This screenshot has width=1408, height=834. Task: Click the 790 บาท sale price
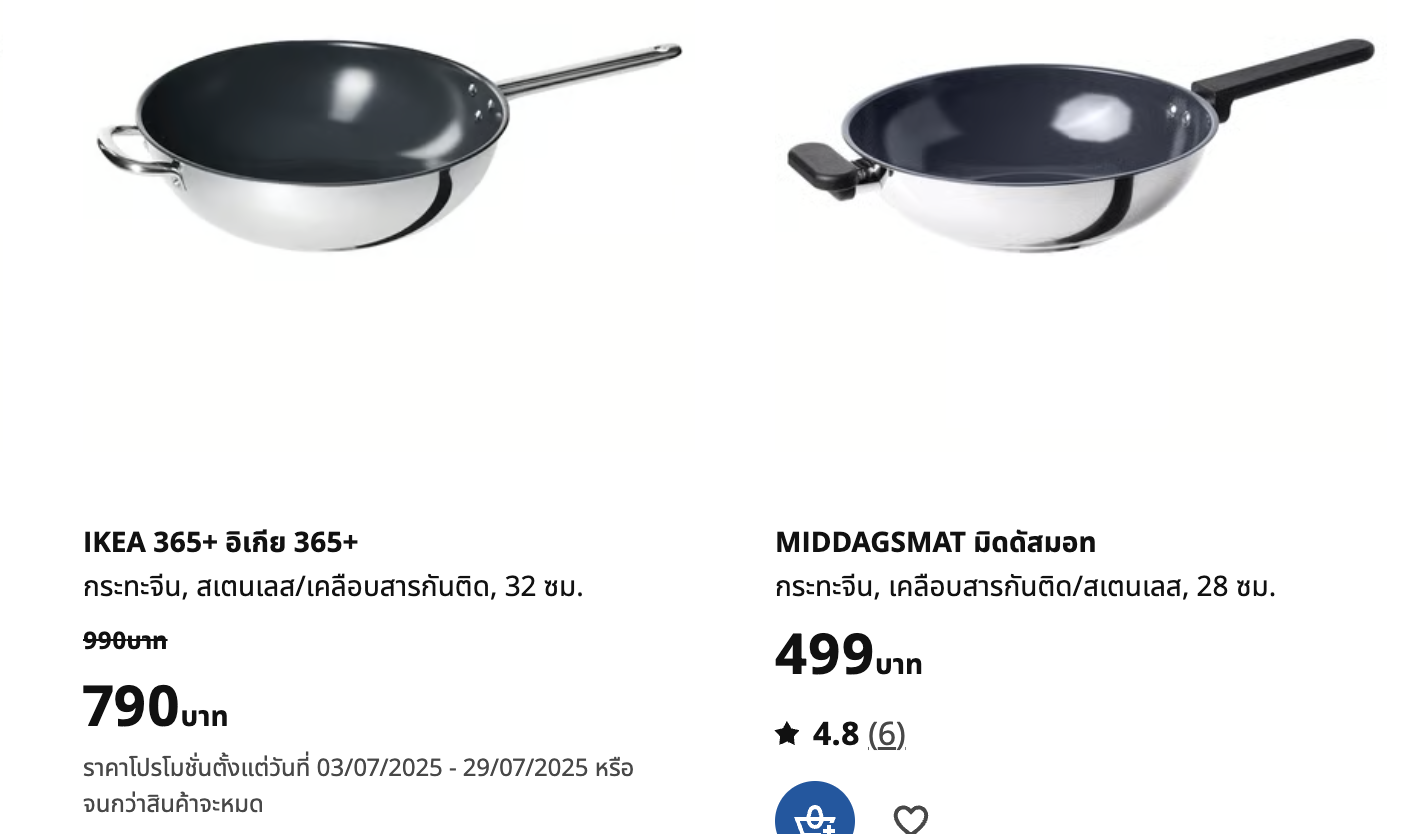coord(155,706)
